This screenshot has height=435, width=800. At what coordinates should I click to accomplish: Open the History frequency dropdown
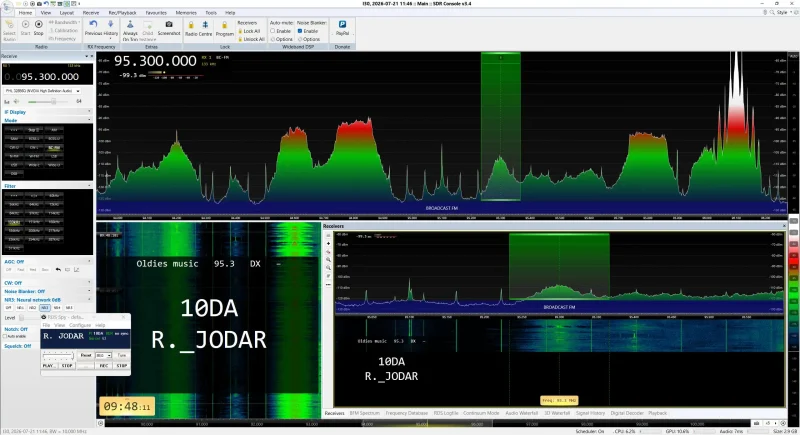point(110,29)
